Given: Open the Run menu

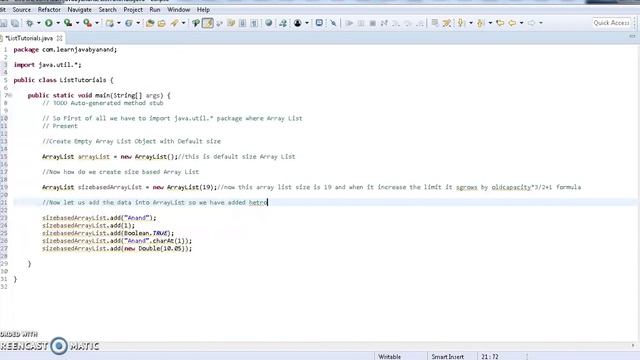Looking at the screenshot, I should coord(155,9).
